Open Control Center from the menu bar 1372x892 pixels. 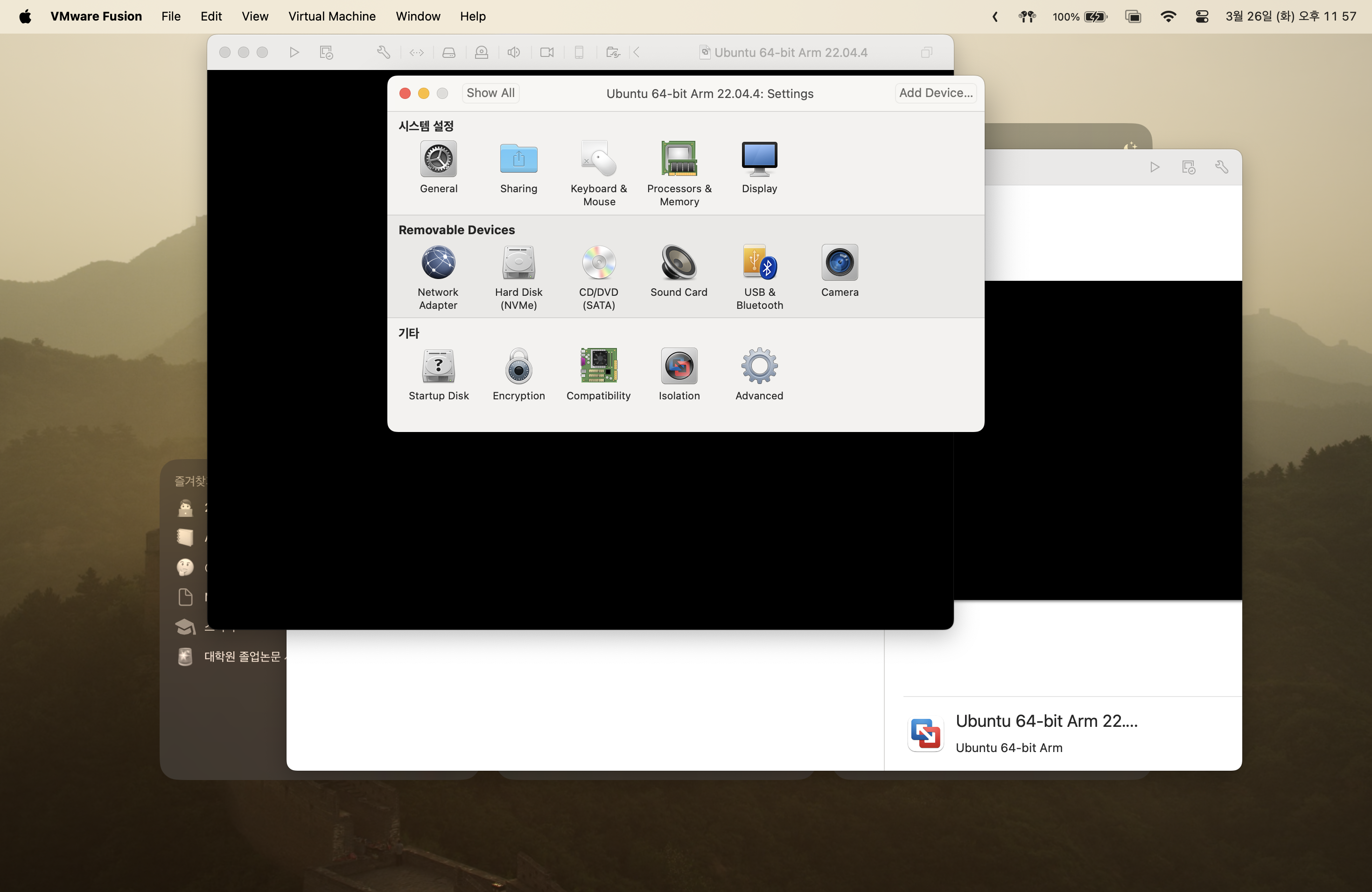pos(1201,16)
